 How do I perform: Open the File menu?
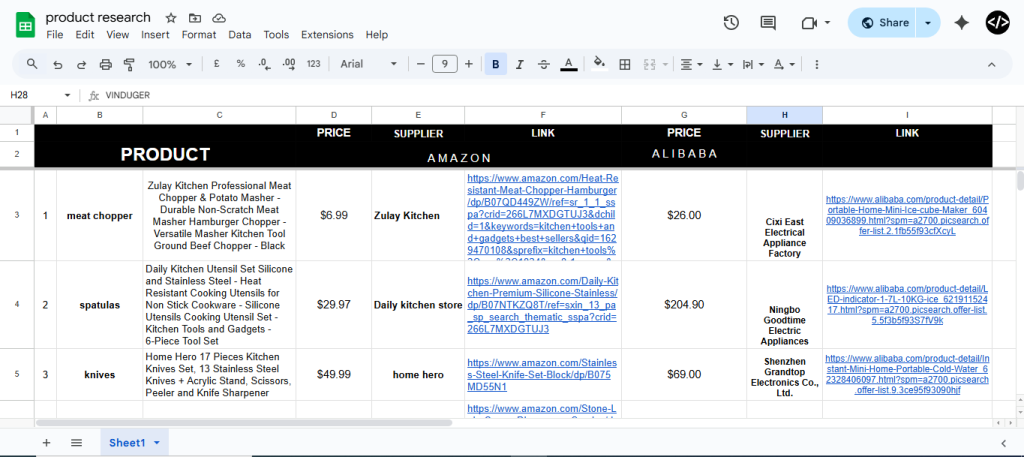click(55, 35)
